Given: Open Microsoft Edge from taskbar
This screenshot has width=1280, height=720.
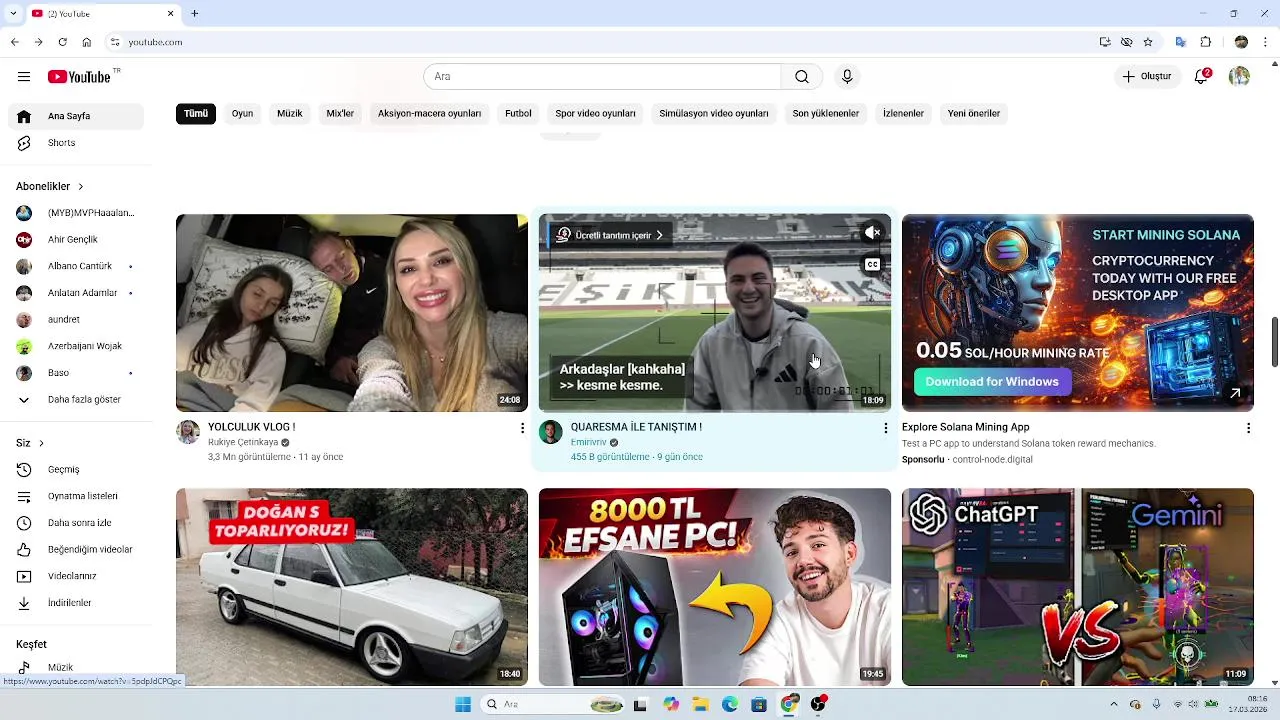Looking at the screenshot, I should click(x=730, y=704).
